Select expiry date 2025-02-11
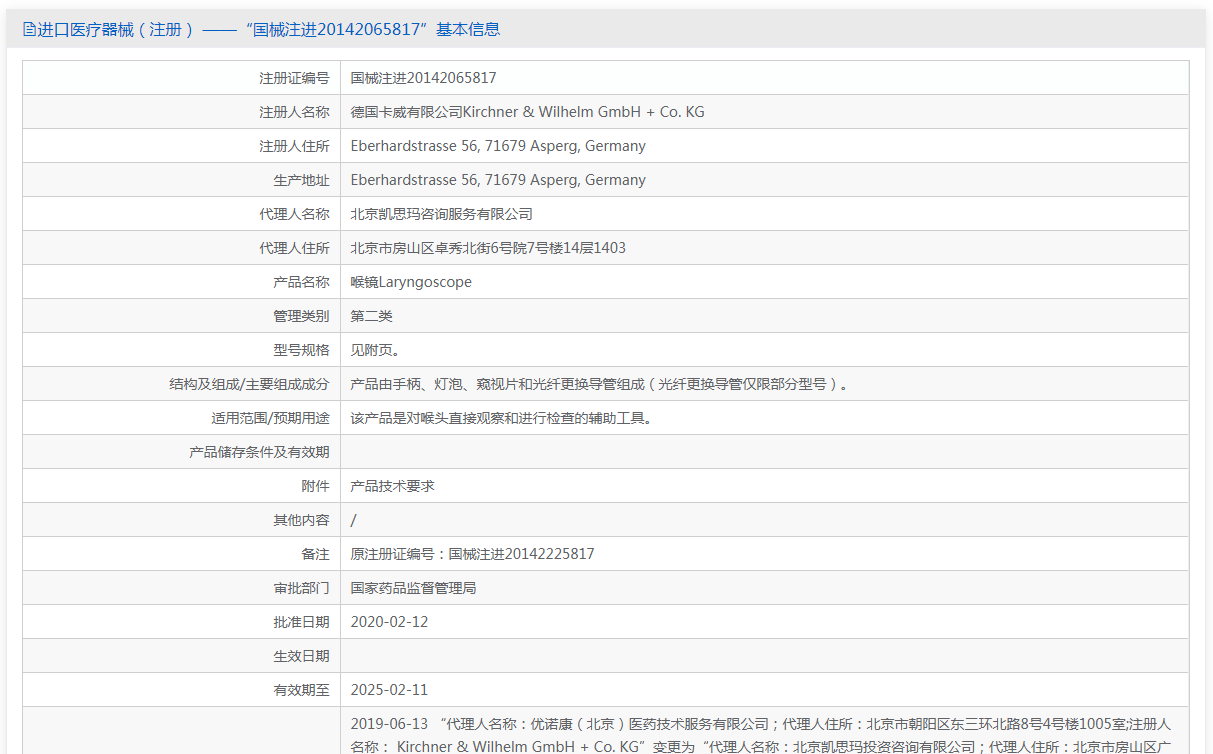1213x754 pixels. tap(389, 690)
